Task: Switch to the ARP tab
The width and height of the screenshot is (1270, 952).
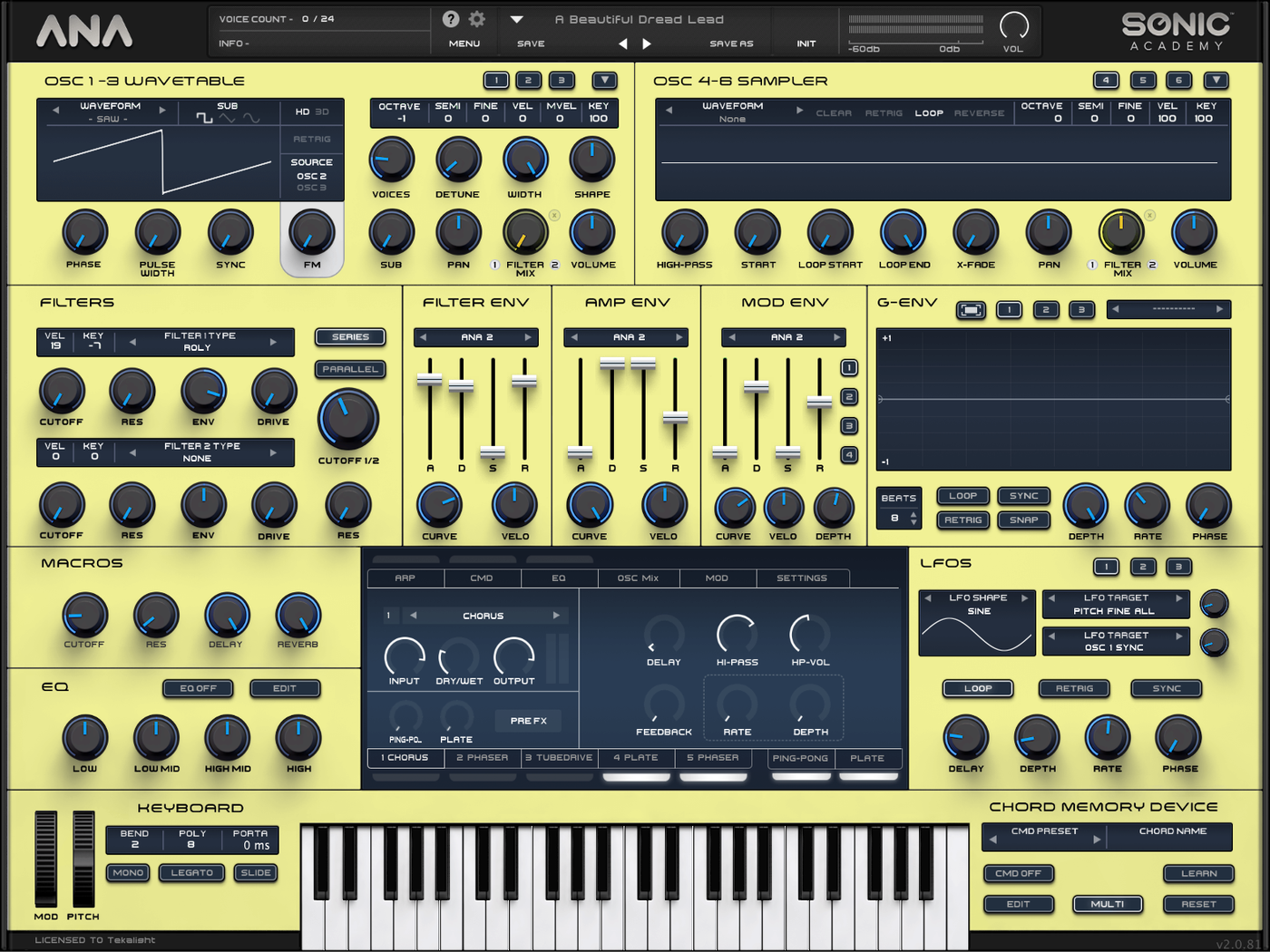Action: click(x=405, y=578)
